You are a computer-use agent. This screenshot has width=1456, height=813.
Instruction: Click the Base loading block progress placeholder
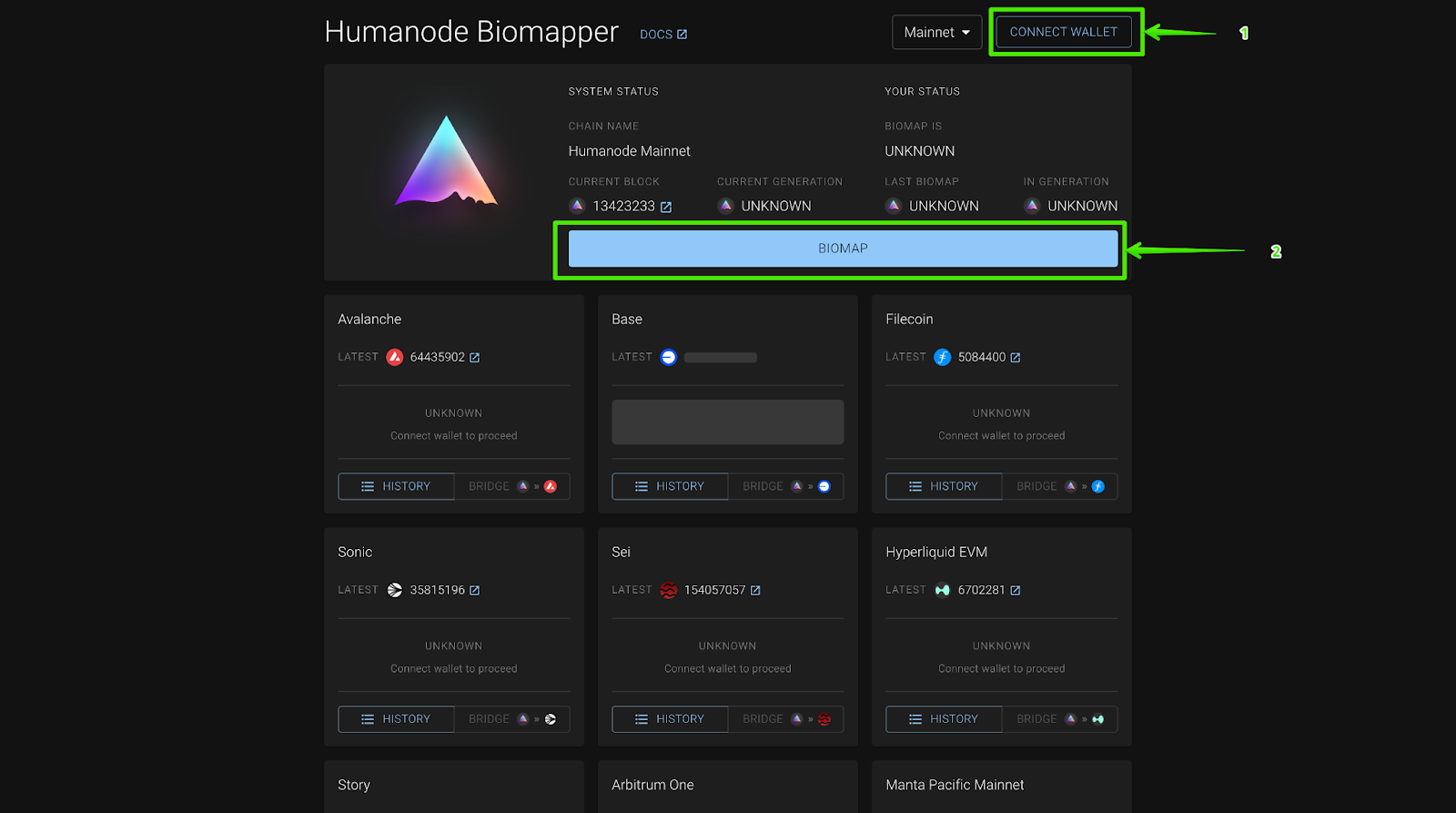coord(721,358)
